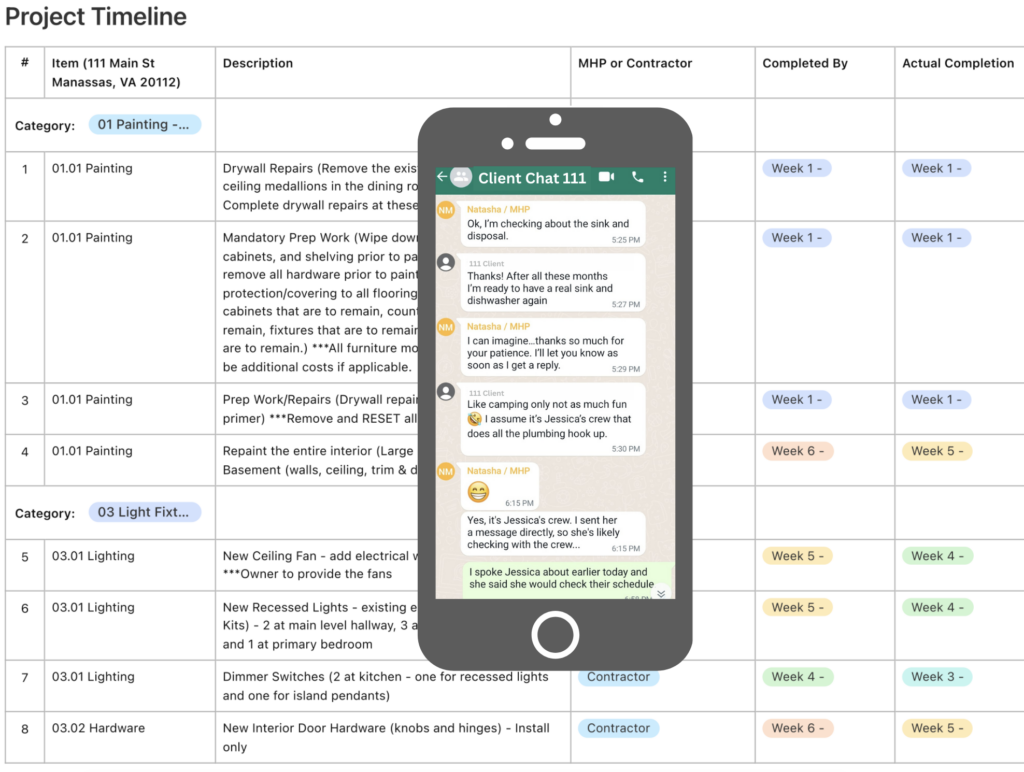Image resolution: width=1024 pixels, height=772 pixels.
Task: Open row 4 Completed By 'Week 6 -' tag
Action: [797, 451]
